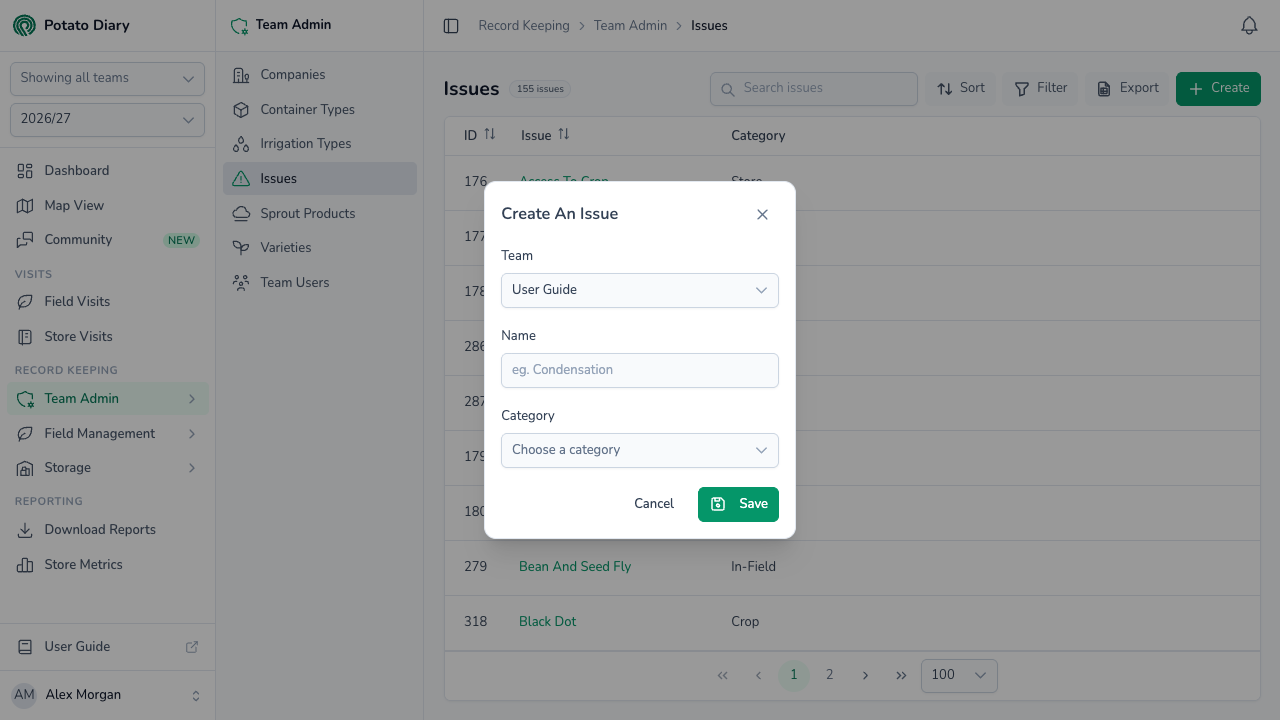This screenshot has width=1280, height=720.
Task: Open Dashboard in the sidebar
Action: point(107,171)
